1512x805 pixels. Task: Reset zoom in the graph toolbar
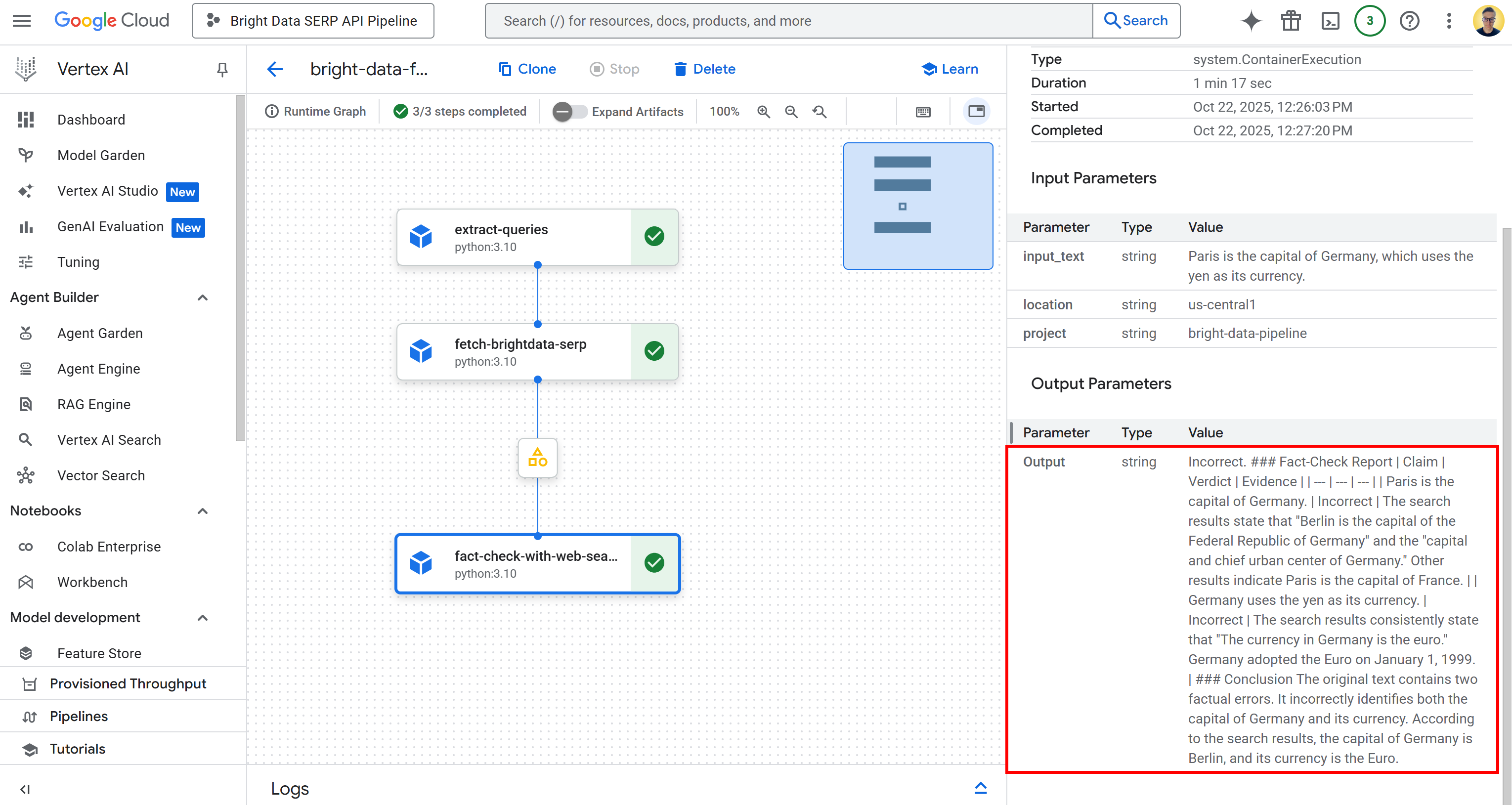[820, 112]
